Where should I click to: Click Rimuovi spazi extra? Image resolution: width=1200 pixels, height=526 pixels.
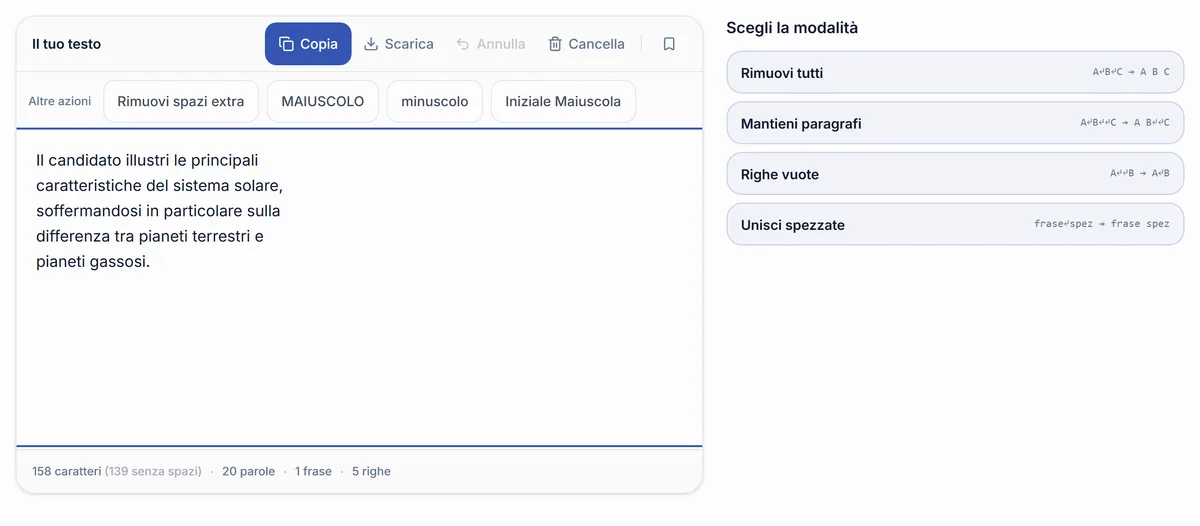click(181, 101)
